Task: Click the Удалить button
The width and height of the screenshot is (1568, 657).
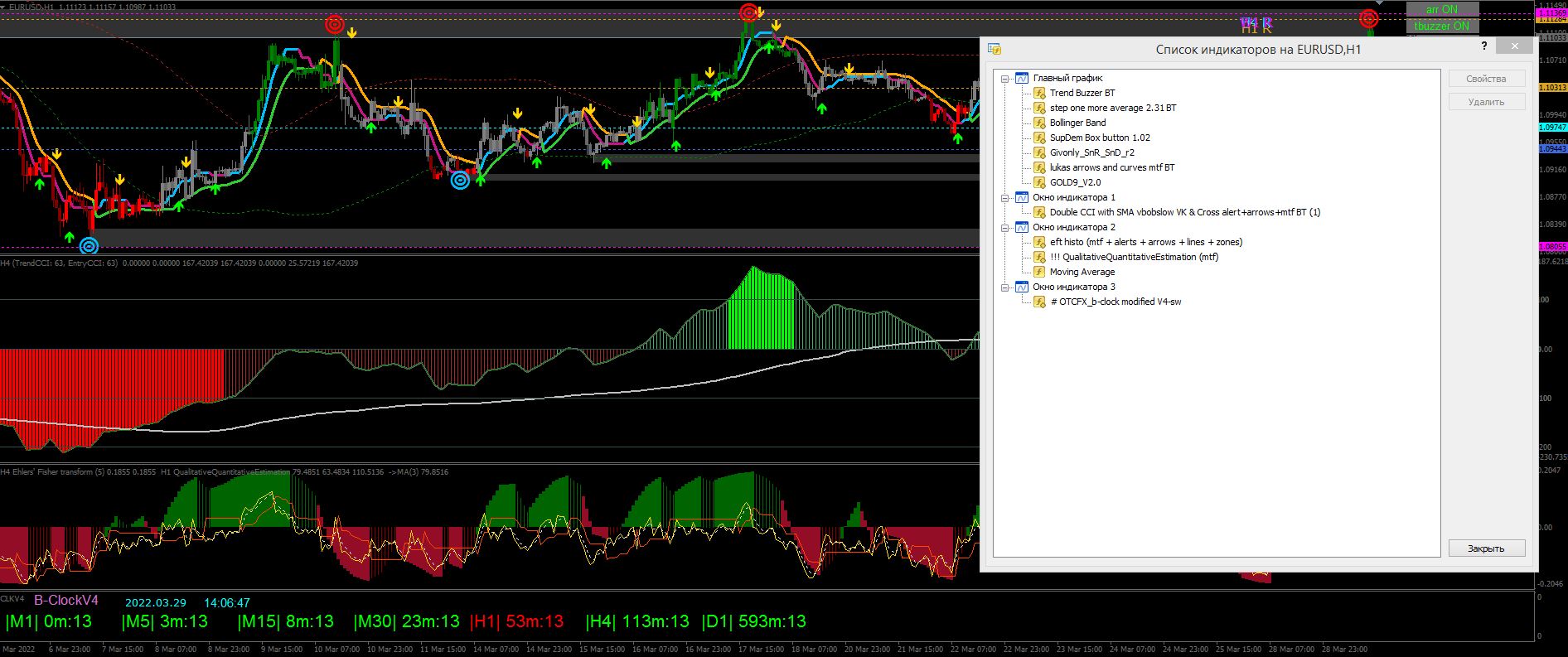Action: (x=1486, y=102)
